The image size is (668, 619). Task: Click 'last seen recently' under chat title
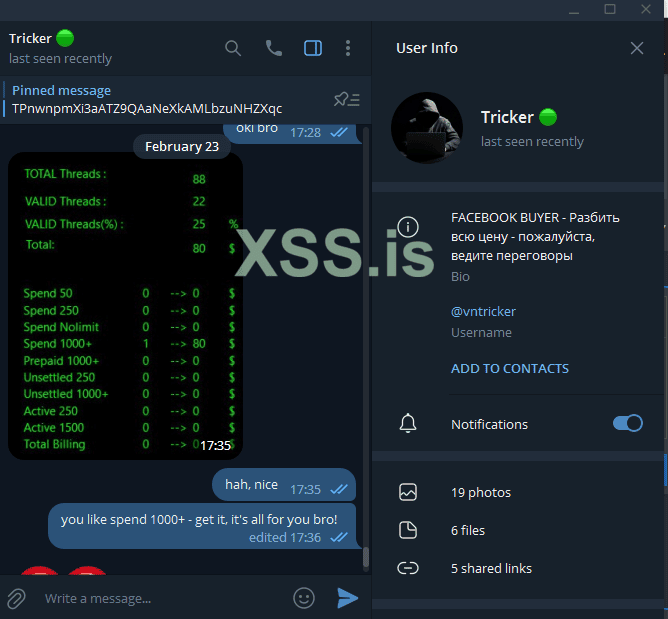click(60, 58)
